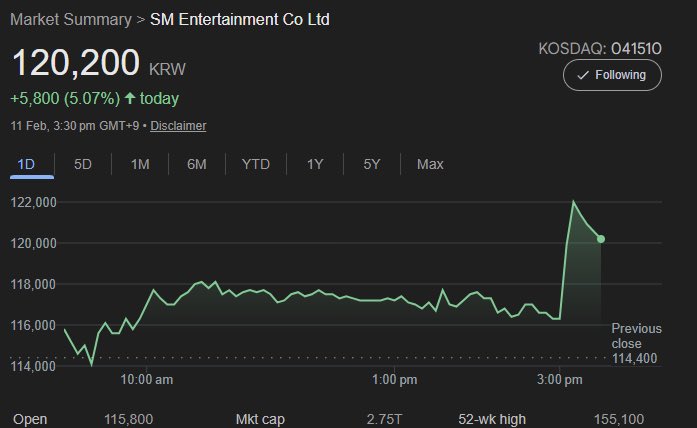Screen dimensions: 697x428
Task: Click the 11 Feb, 3:30 pm timestamp
Action: click(x=75, y=126)
